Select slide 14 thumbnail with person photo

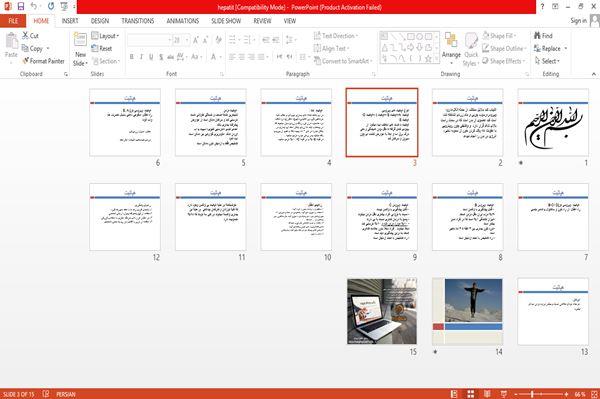coord(467,311)
